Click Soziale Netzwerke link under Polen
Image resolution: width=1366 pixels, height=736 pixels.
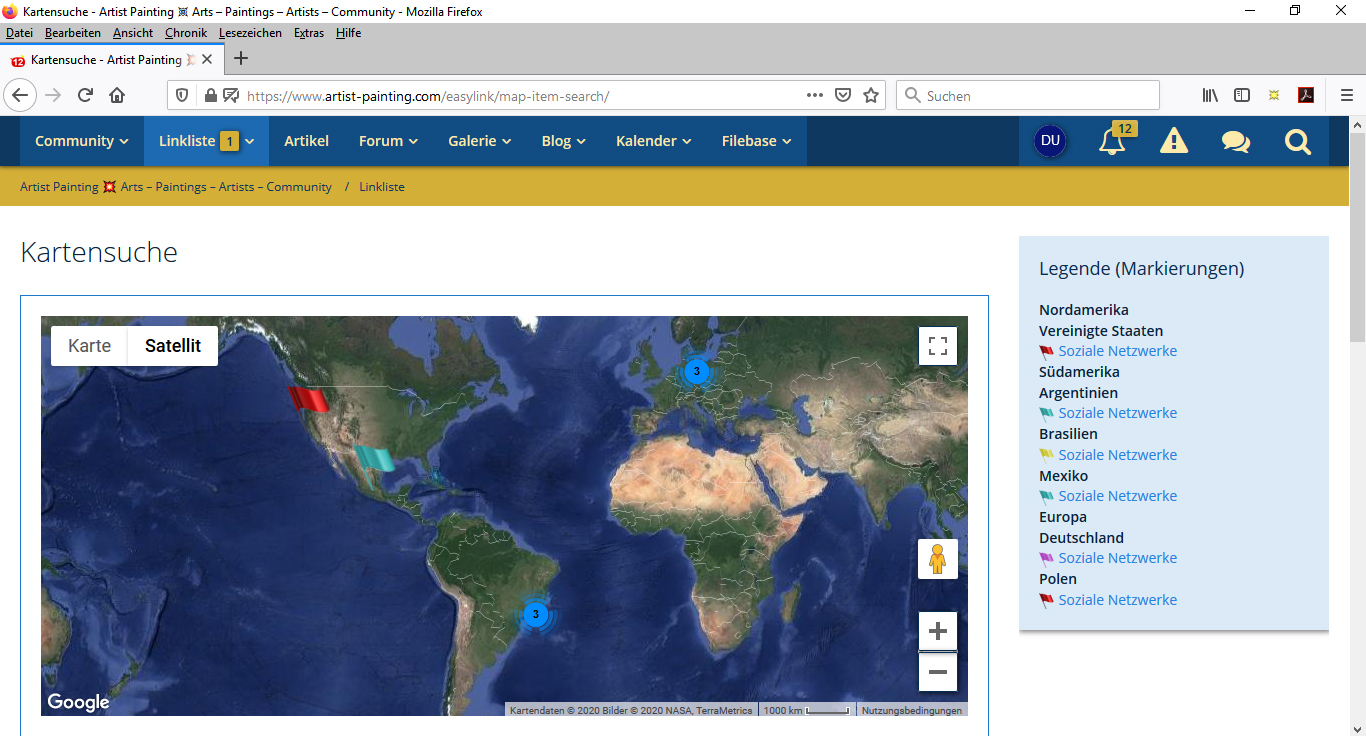click(1117, 600)
